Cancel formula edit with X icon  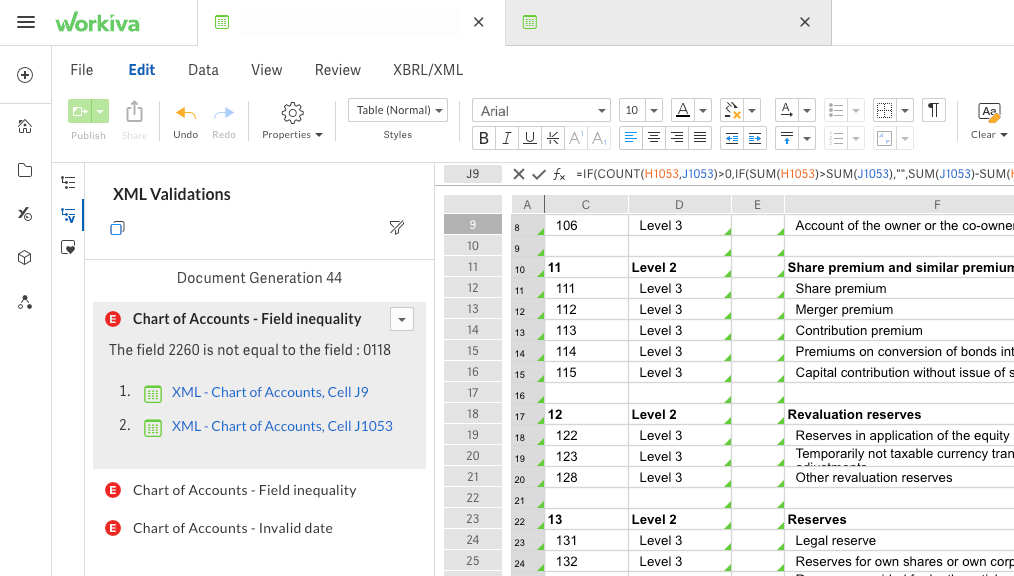(x=519, y=174)
